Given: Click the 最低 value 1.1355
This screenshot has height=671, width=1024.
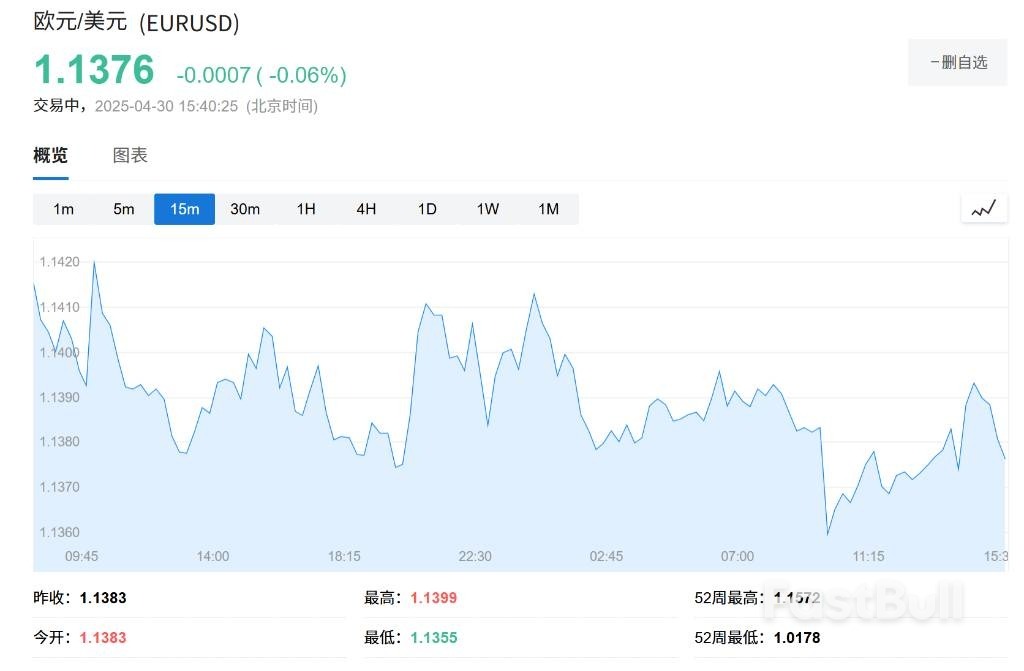Looking at the screenshot, I should 433,637.
